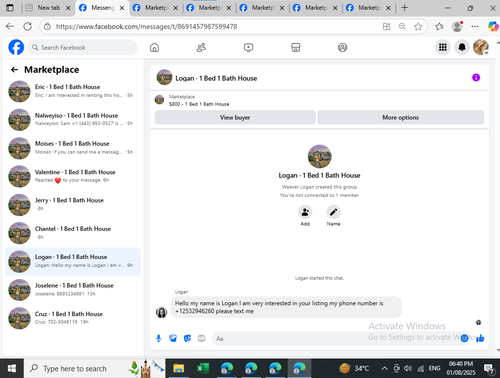500x378 pixels.
Task: Click the View buyer button
Action: 235,117
